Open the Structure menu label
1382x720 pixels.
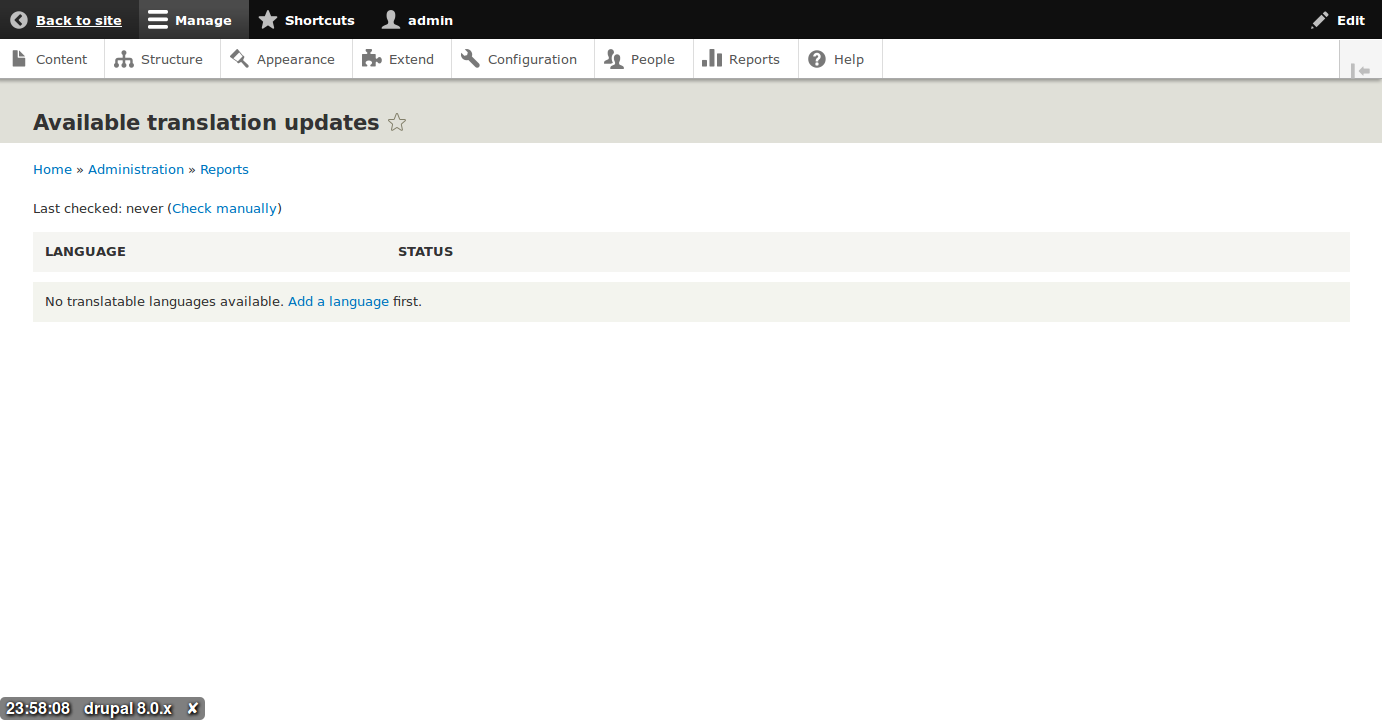coord(172,59)
